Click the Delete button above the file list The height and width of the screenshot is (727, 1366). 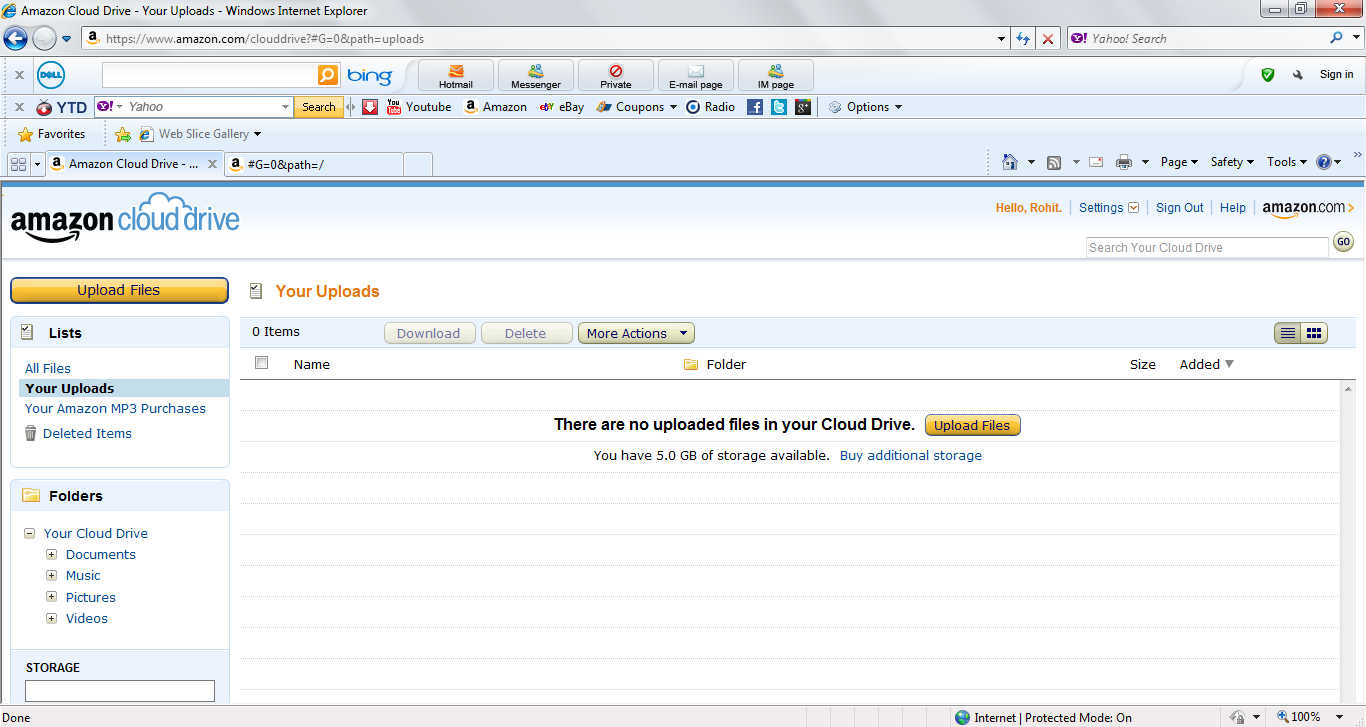tap(526, 333)
